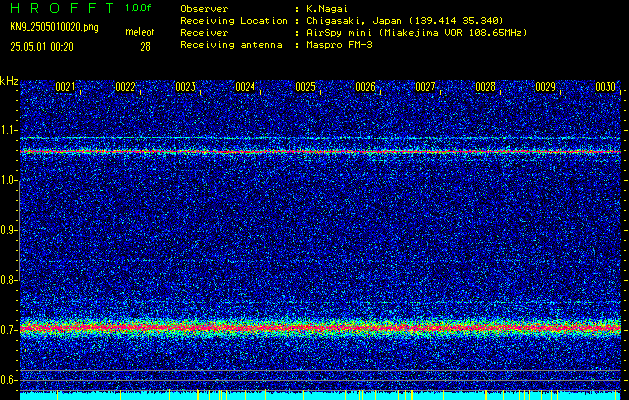
Task: Click the 1.1 frequency axis label
Action: [x=9, y=130]
